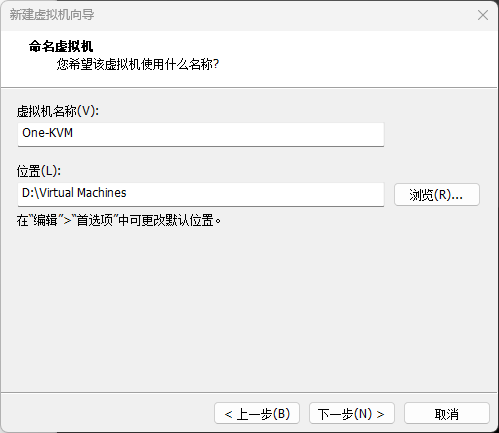Click the D:\Virtual Machines path text
499x433 pixels.
tap(74, 193)
